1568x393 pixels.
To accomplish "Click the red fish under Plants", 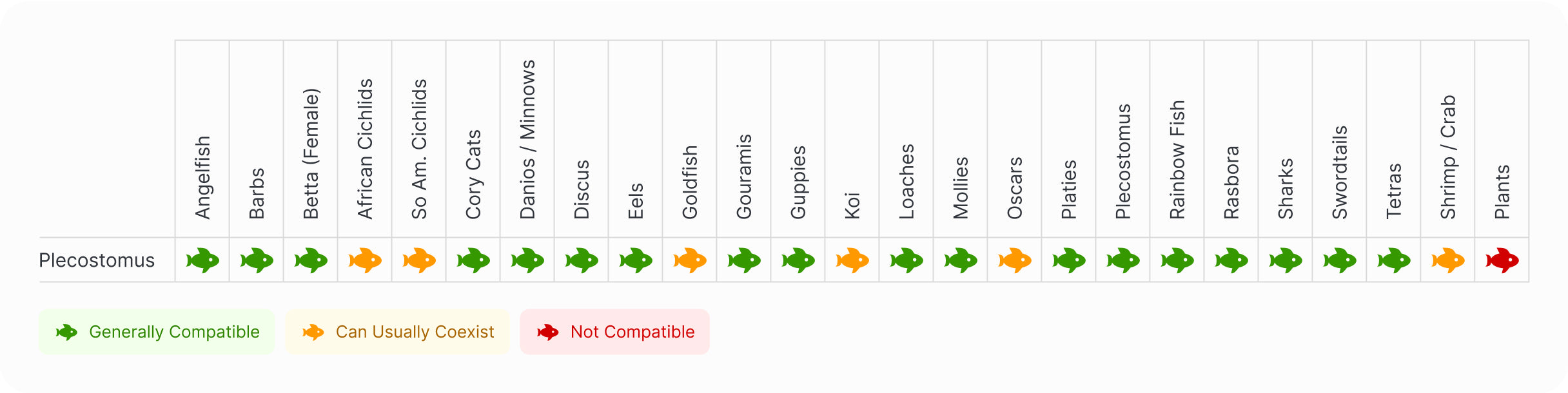I will (1502, 260).
